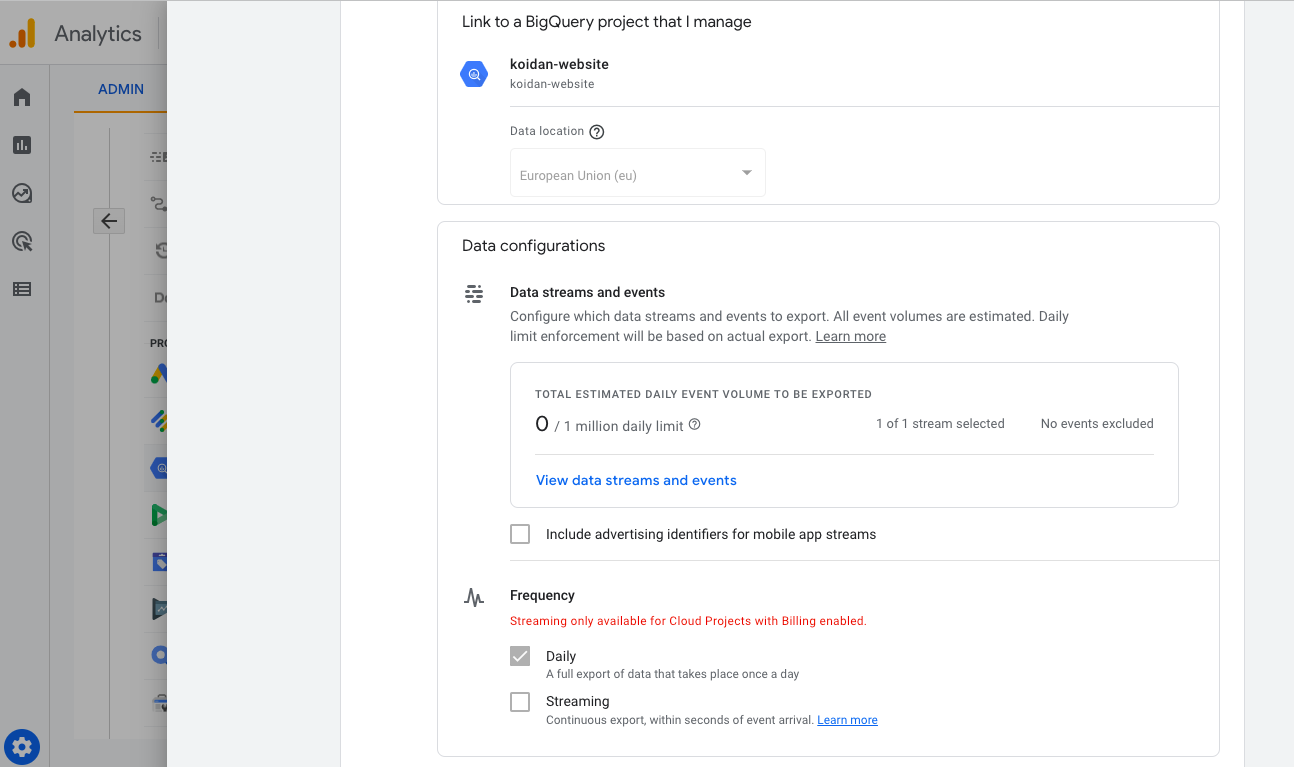1294x767 pixels.
Task: Click the Analytics title text
Action: (x=98, y=33)
